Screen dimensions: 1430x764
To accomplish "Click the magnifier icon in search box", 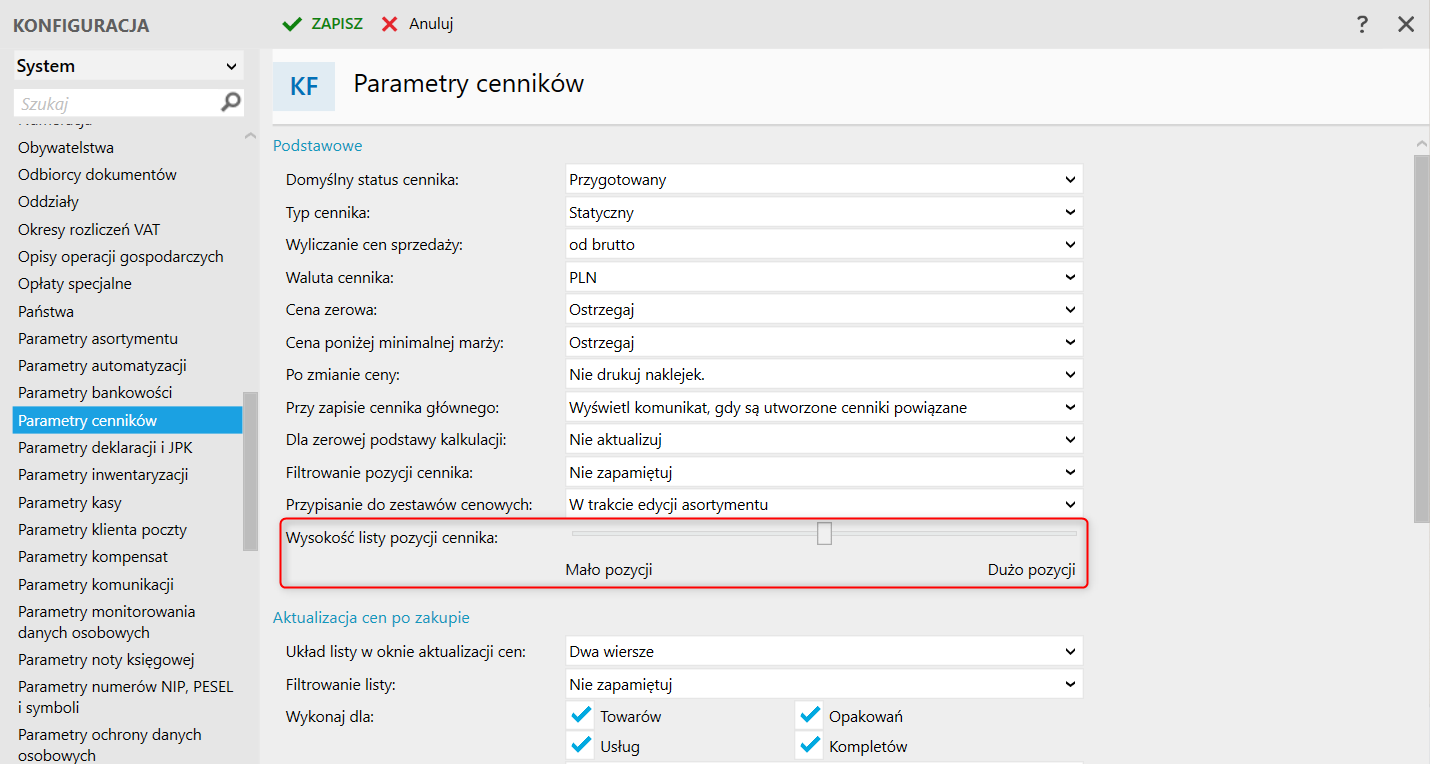I will [x=230, y=102].
